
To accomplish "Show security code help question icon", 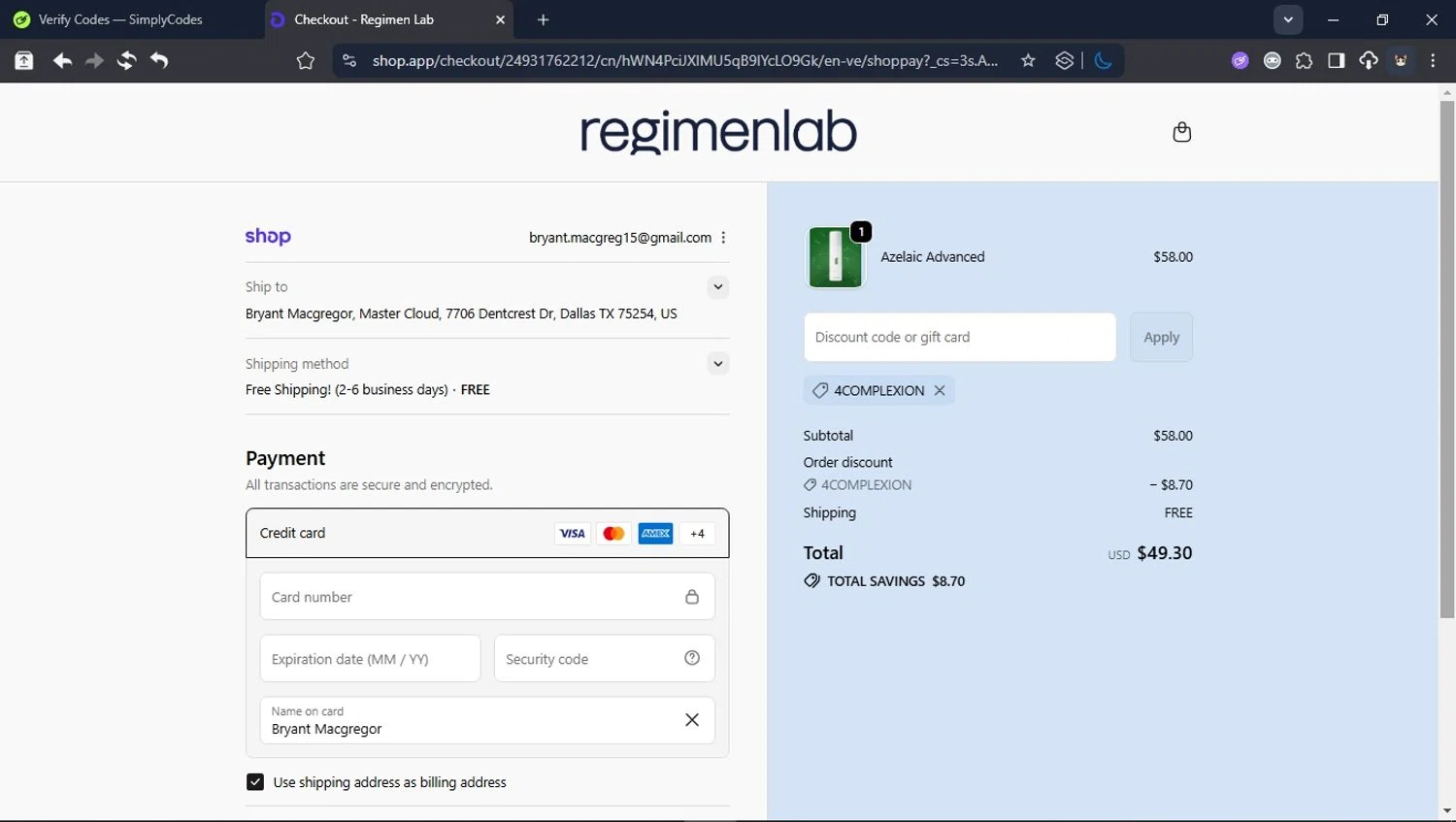I will (692, 658).
